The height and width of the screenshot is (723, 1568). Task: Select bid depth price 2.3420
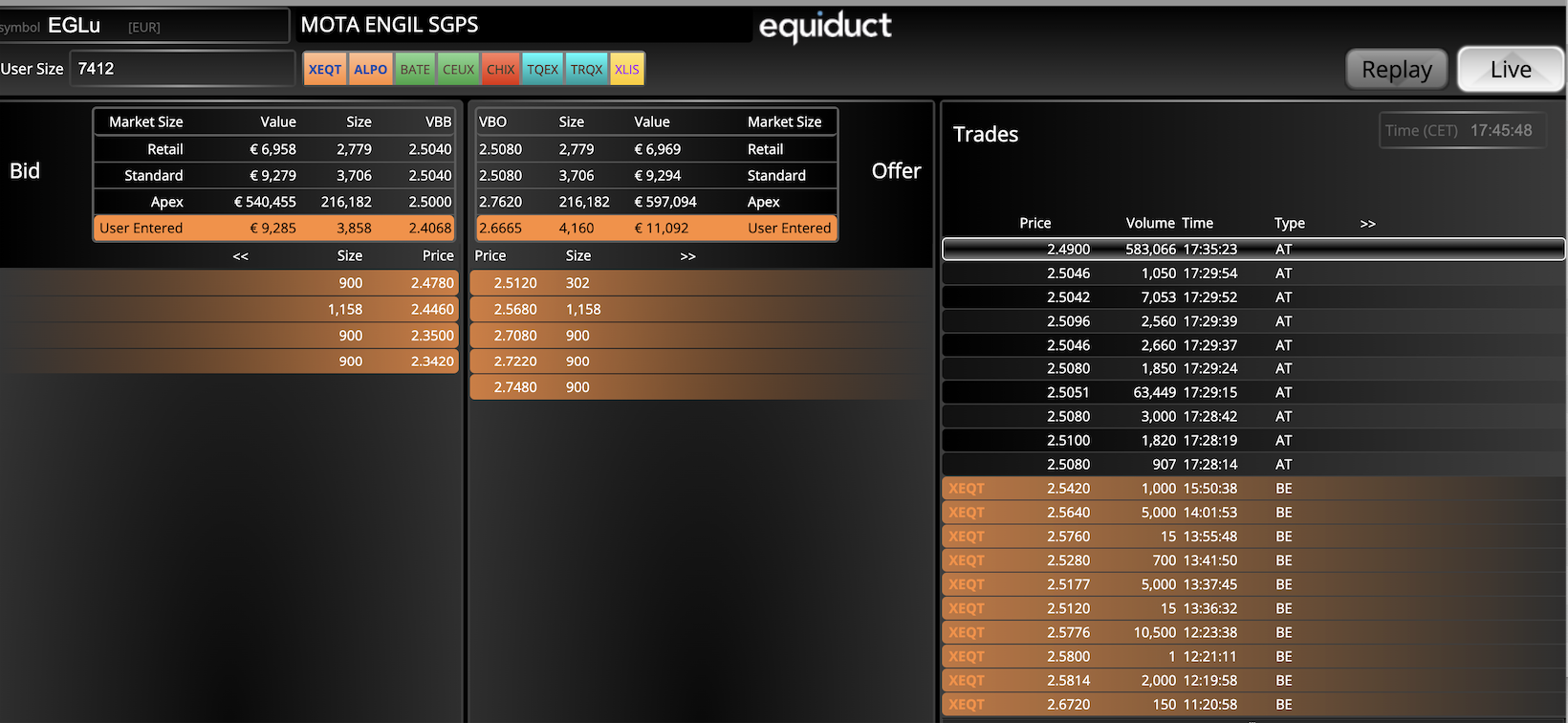click(432, 361)
